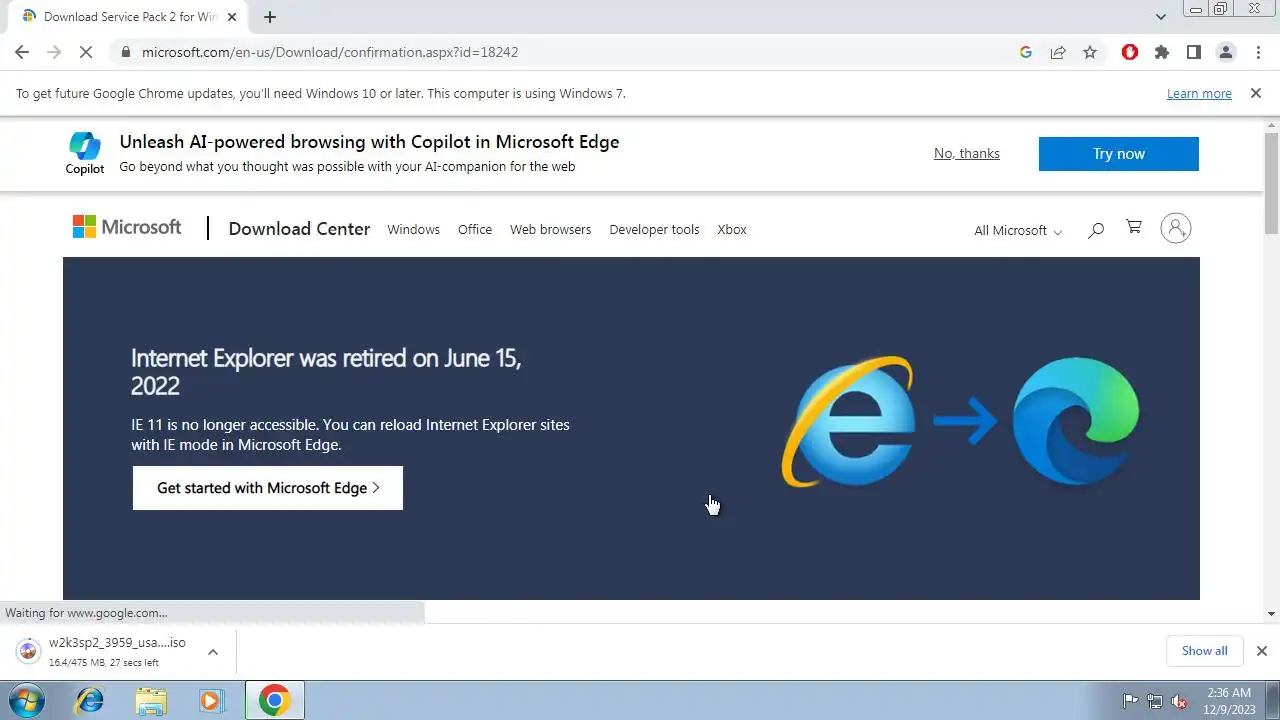Click the Try now button

pos(1118,154)
